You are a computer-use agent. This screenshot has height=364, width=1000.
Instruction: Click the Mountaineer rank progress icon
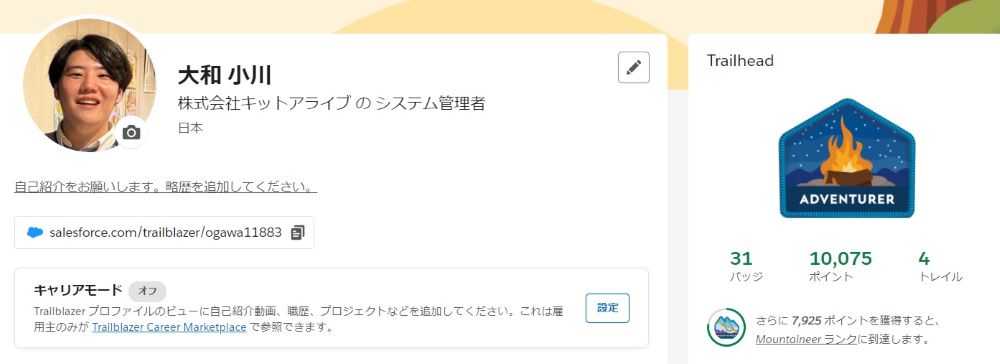point(726,327)
